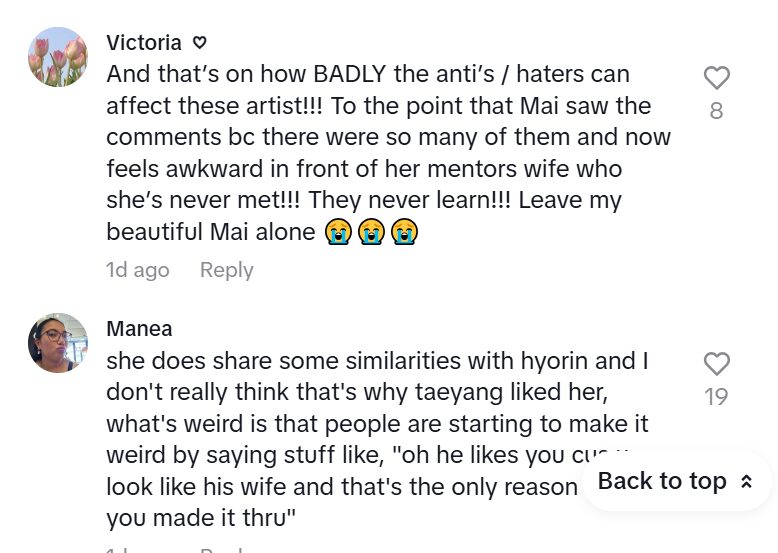Click the like count 19 on Manea's comment
Viewport: 778px width, 553px height.
716,397
